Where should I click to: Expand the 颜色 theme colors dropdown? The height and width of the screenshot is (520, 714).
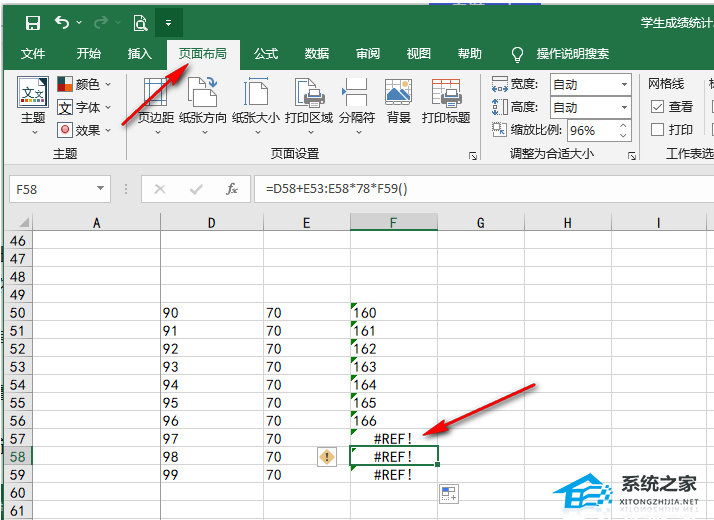pos(108,85)
